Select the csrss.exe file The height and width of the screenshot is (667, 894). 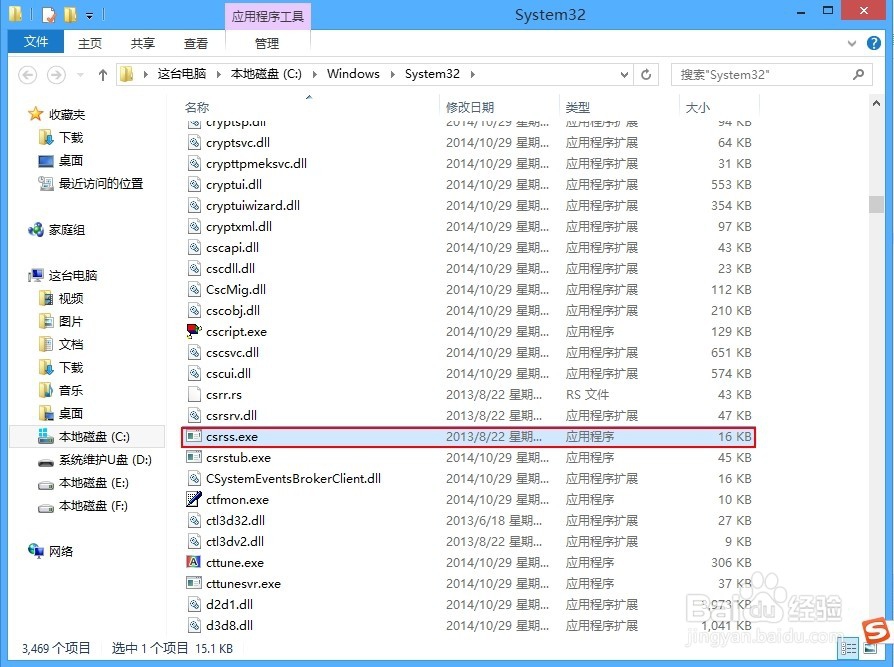[x=469, y=437]
